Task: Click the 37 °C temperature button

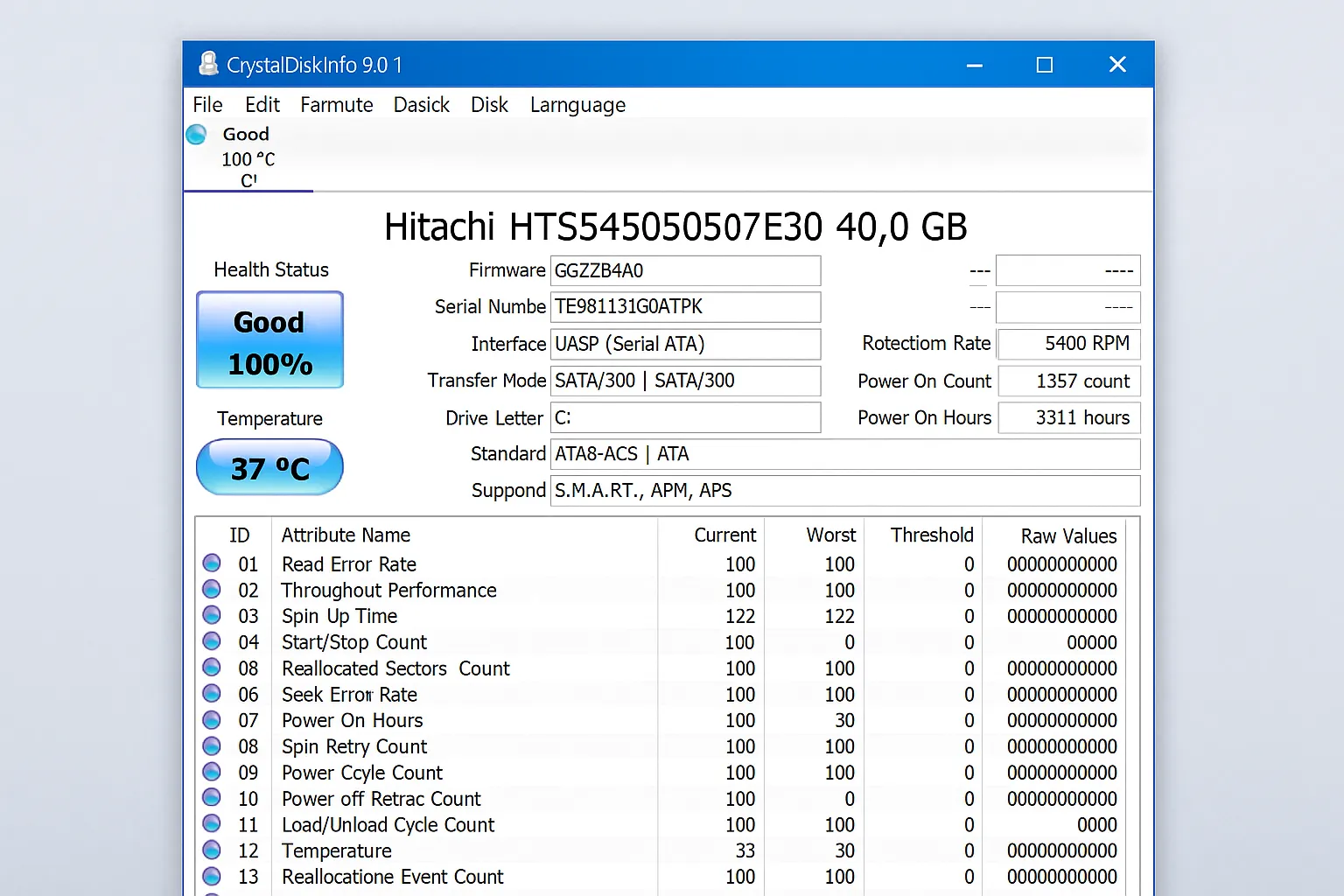Action: 269,468
